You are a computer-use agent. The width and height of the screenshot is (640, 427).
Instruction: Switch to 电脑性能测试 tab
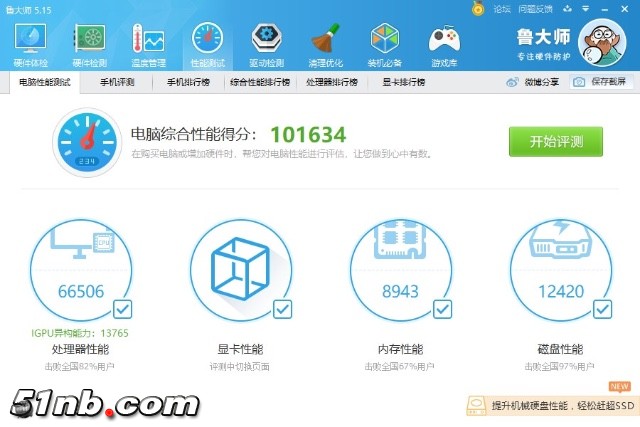pos(45,82)
